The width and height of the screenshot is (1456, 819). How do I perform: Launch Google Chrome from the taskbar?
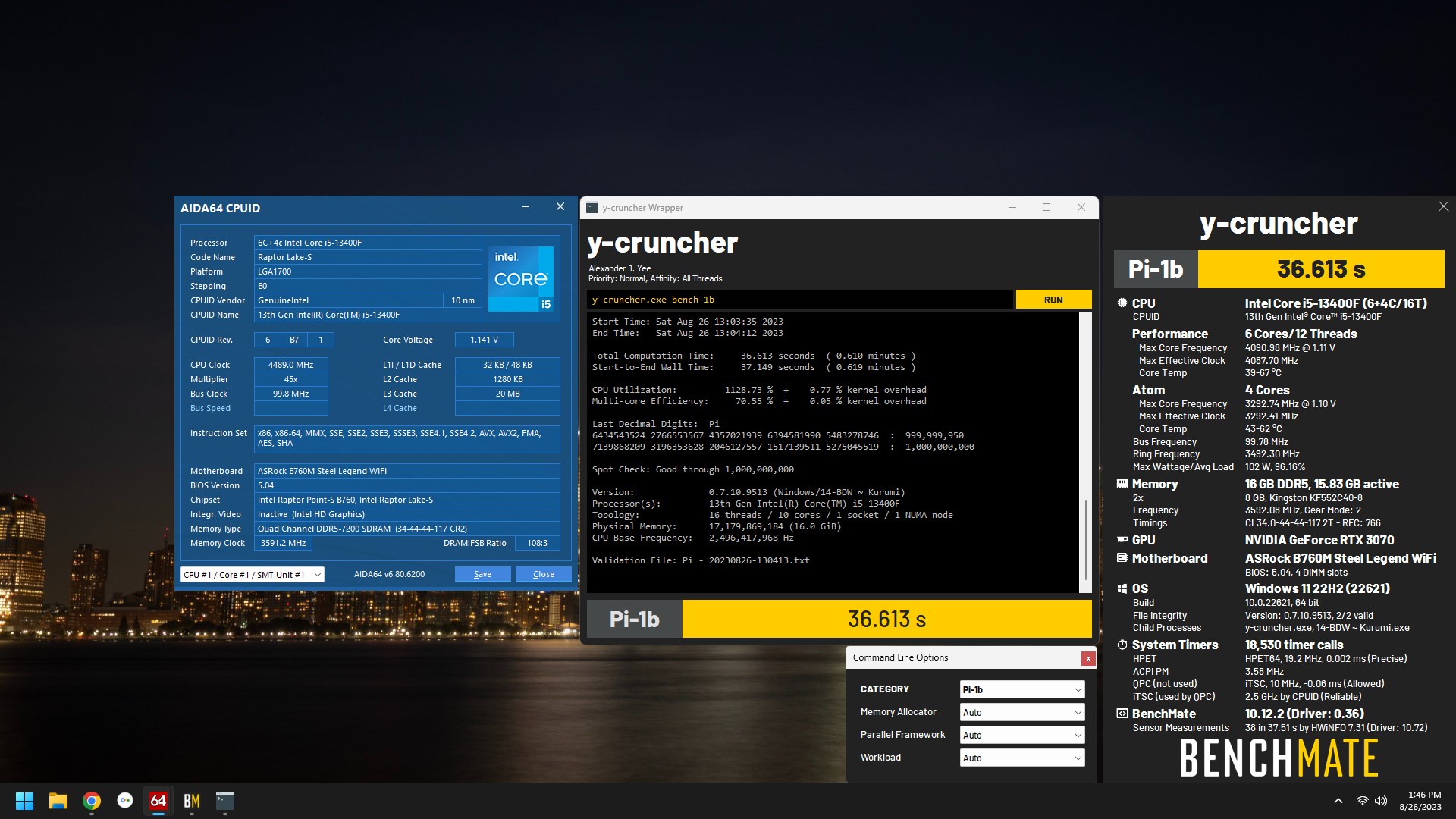pyautogui.click(x=92, y=801)
